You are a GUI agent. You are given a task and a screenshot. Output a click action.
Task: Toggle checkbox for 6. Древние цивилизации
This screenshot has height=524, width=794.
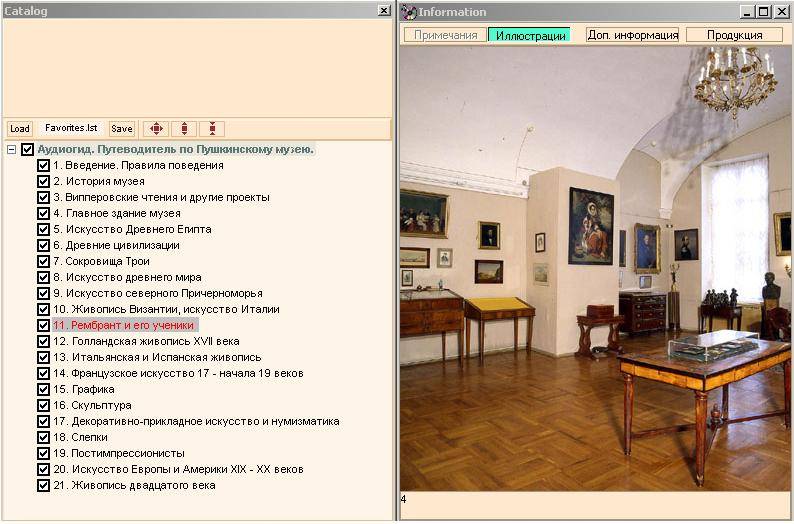point(44,246)
